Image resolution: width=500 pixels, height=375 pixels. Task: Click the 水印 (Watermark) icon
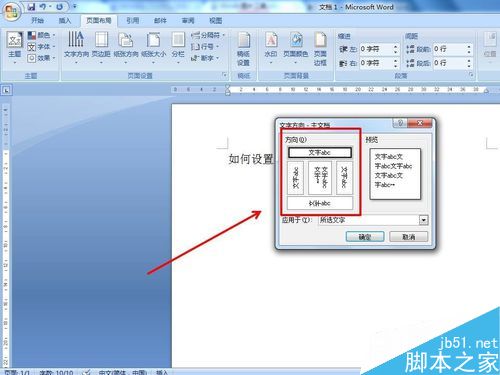(271, 47)
